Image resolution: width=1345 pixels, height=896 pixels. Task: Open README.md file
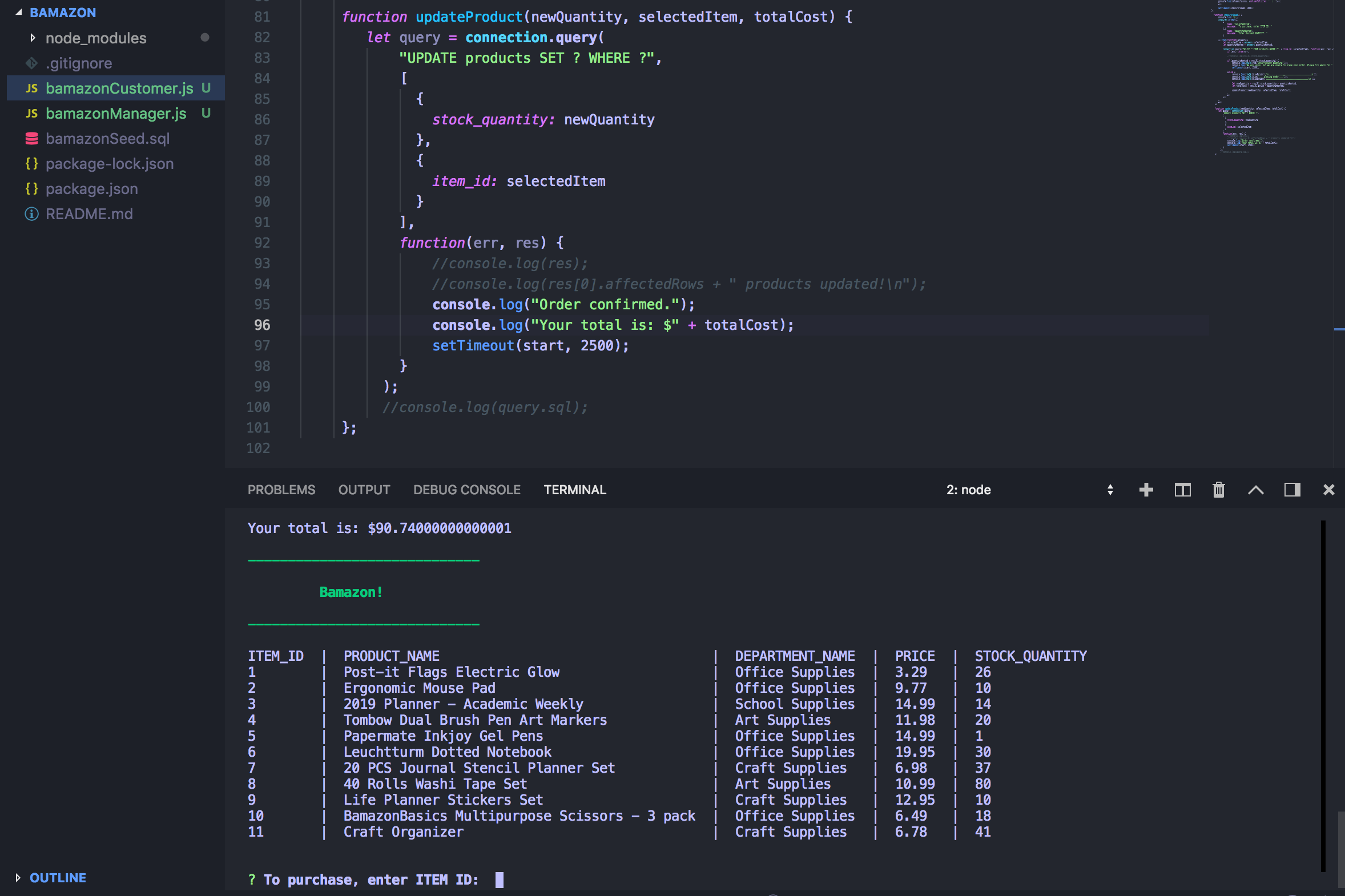tap(89, 213)
